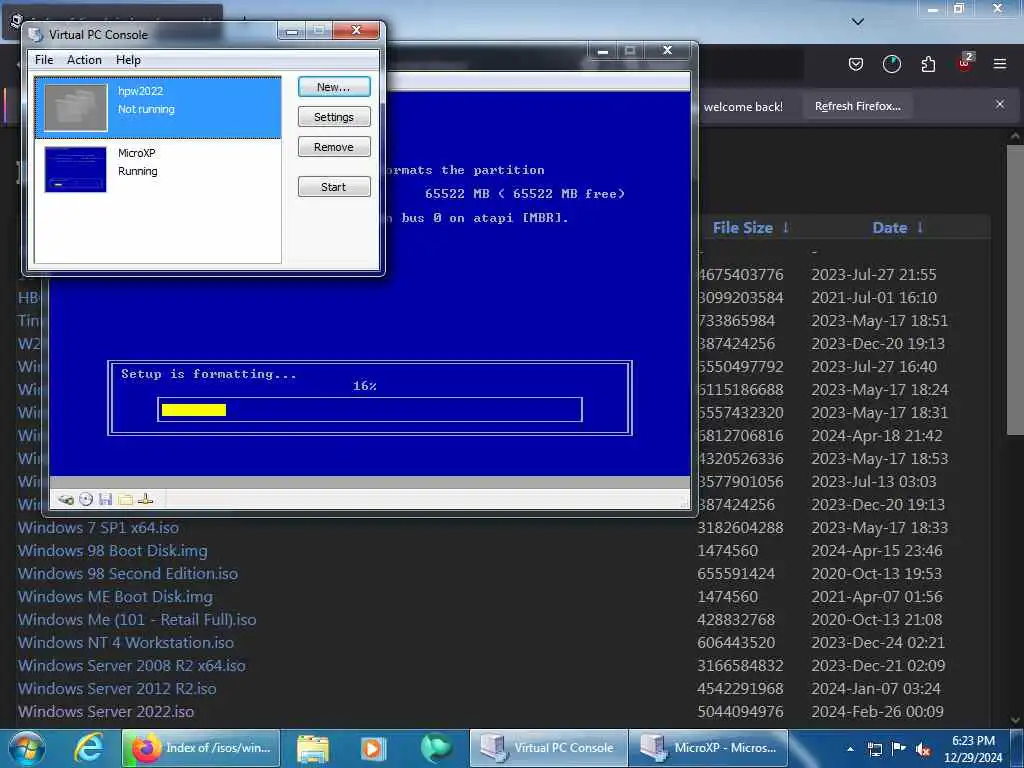Click the shared folder icon in the MicroXP status bar
The height and width of the screenshot is (768, 1024).
pos(125,500)
